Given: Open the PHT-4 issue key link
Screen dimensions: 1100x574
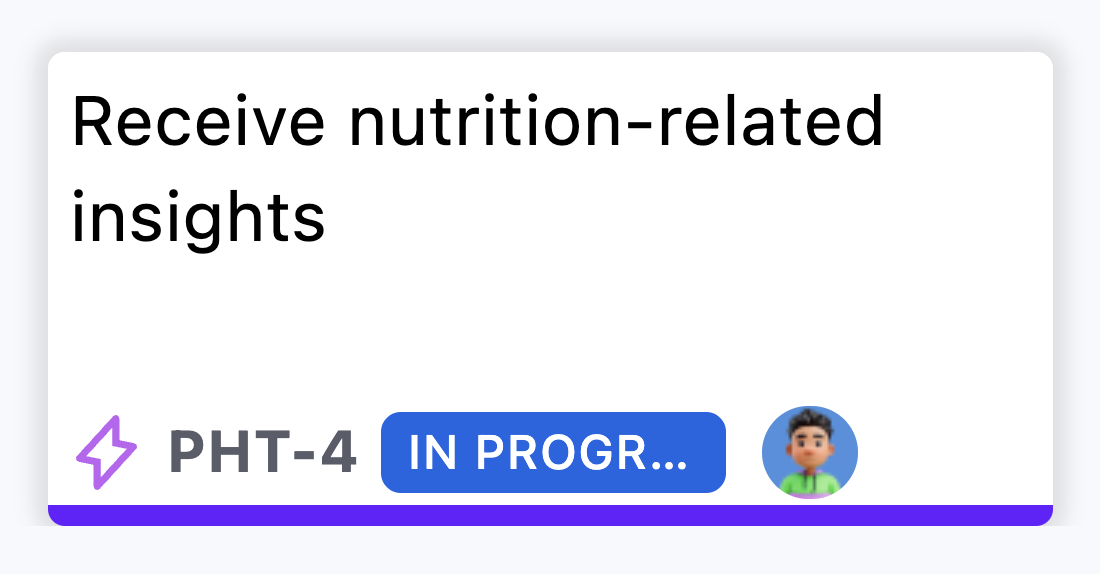Looking at the screenshot, I should pos(263,453).
